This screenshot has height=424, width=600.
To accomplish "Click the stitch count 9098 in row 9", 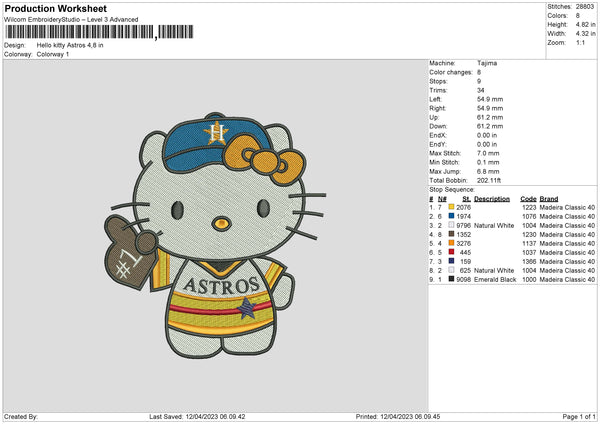I will pyautogui.click(x=463, y=280).
